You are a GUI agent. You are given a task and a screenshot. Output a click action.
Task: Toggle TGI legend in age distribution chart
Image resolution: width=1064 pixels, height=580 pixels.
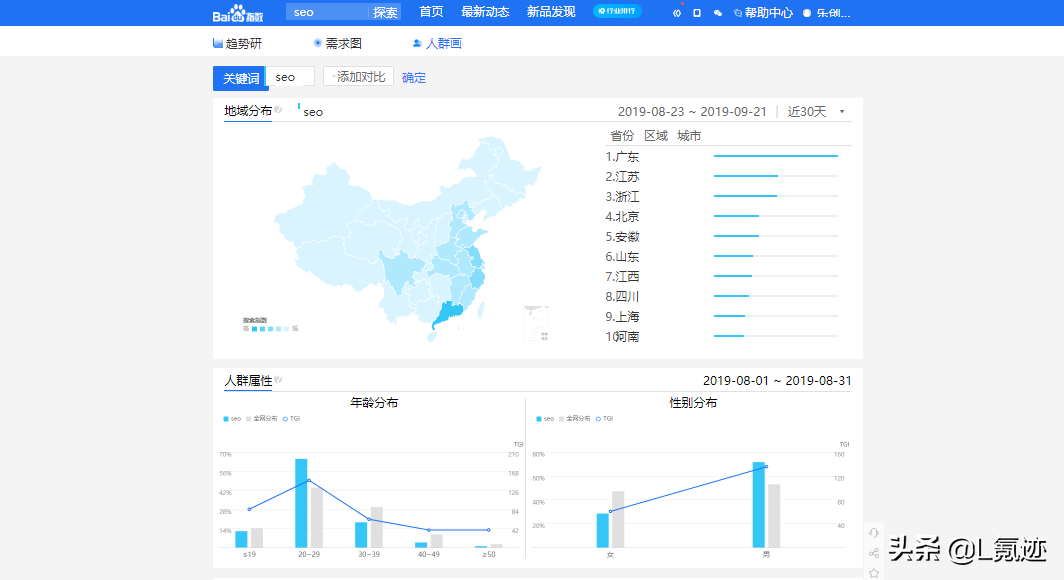(291, 419)
